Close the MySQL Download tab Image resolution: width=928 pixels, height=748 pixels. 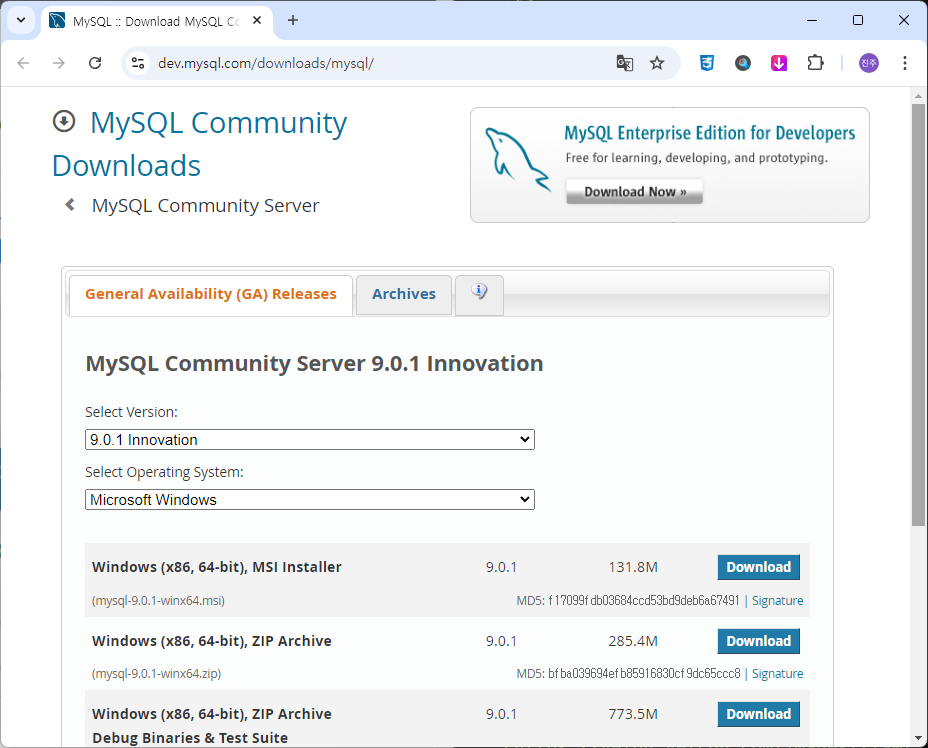click(x=257, y=21)
